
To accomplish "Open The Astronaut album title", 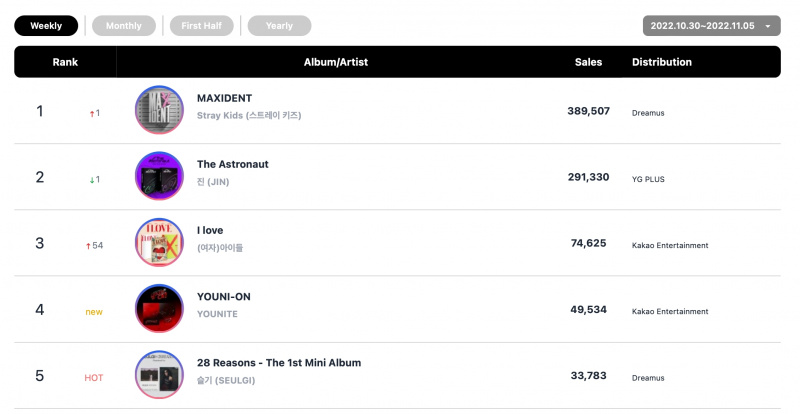I will pyautogui.click(x=233, y=164).
